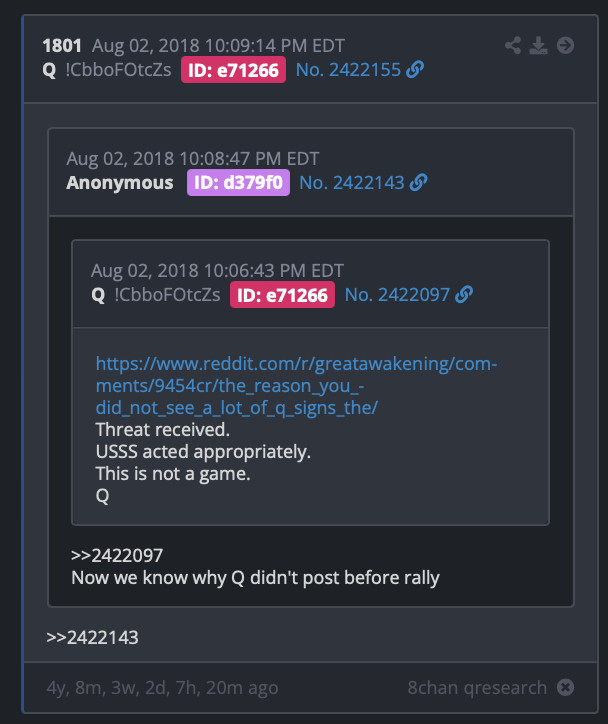Open post No. 2422155 link

click(x=348, y=70)
